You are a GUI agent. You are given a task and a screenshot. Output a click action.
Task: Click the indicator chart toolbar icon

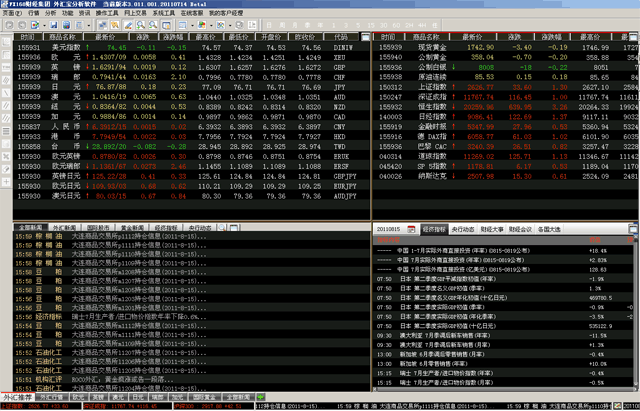point(221,25)
